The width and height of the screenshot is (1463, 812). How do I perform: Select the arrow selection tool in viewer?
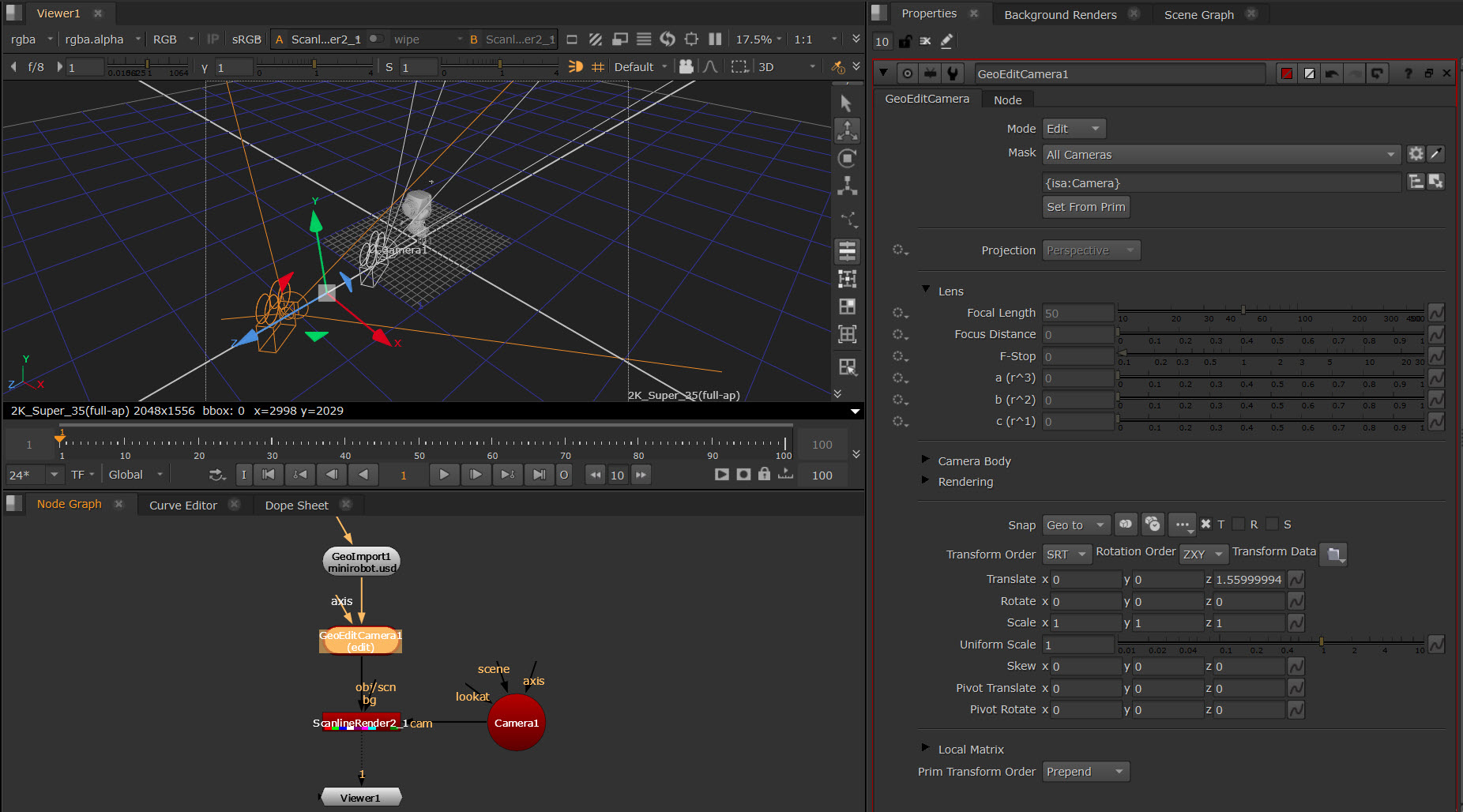(x=847, y=103)
